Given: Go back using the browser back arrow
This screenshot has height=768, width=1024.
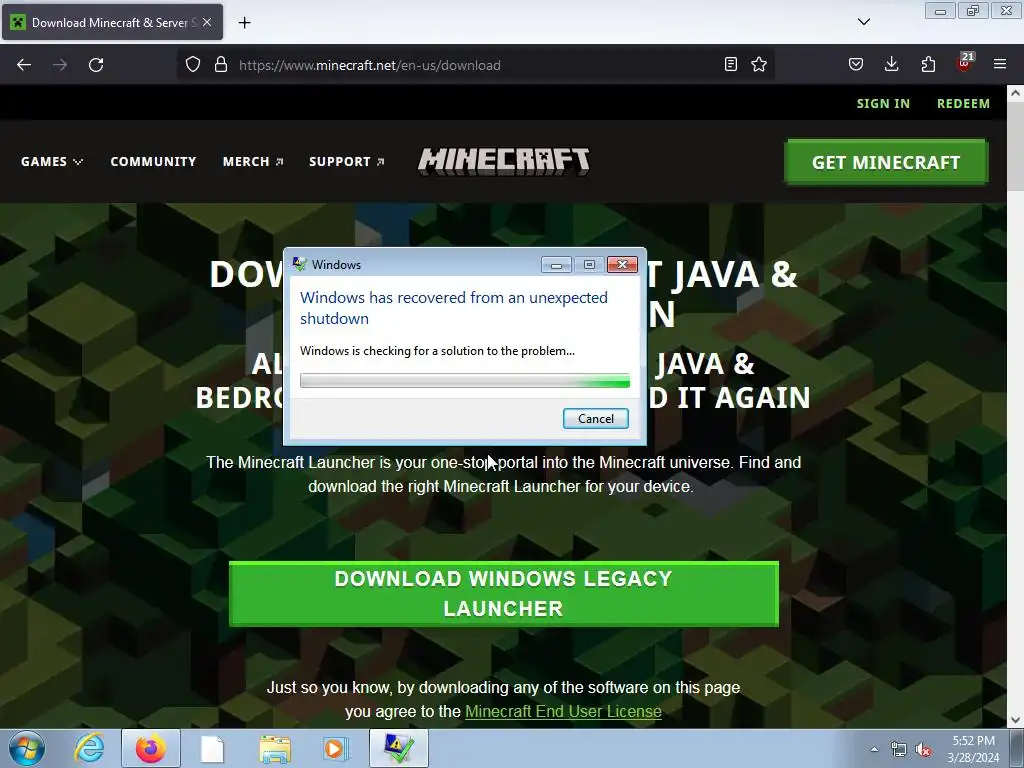Looking at the screenshot, I should click(x=24, y=65).
